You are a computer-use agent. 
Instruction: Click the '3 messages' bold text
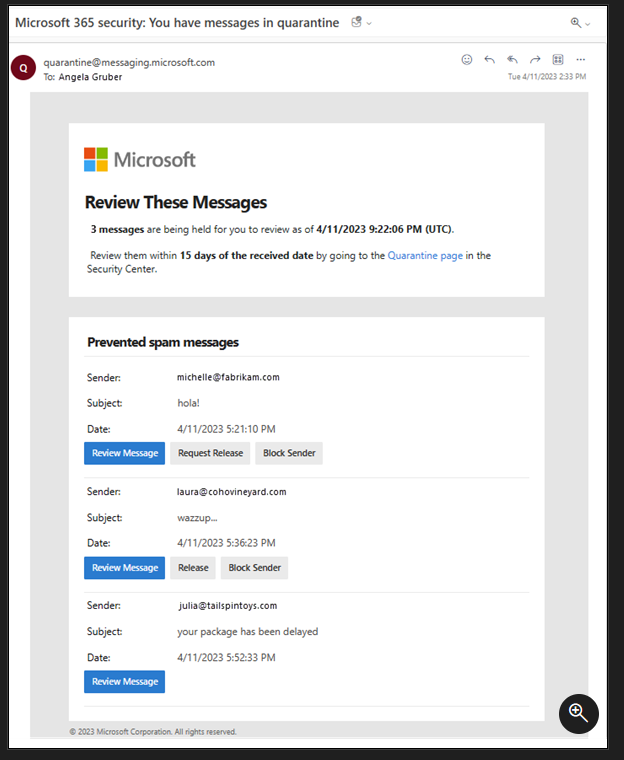coord(117,229)
